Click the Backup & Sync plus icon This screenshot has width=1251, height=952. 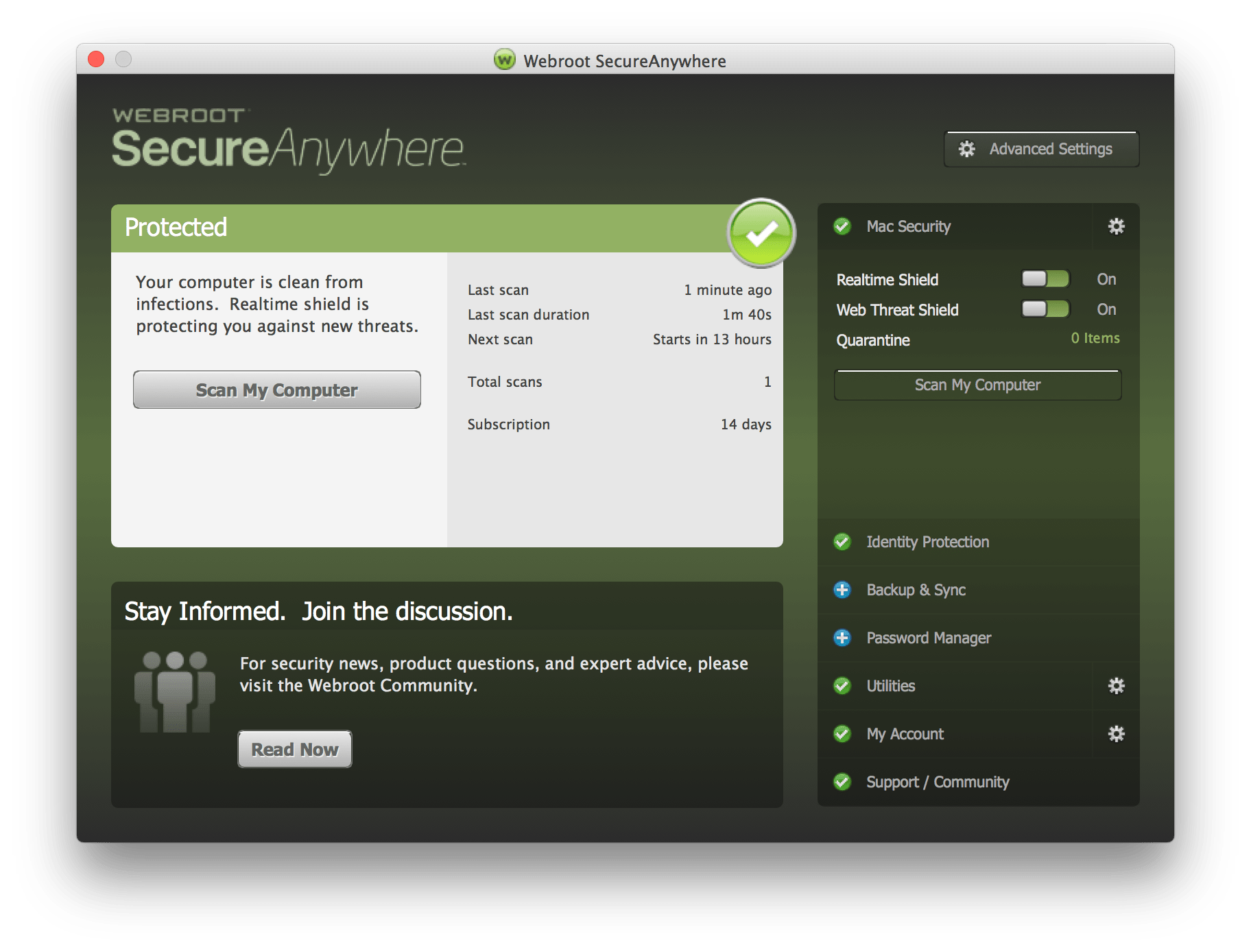coord(842,590)
